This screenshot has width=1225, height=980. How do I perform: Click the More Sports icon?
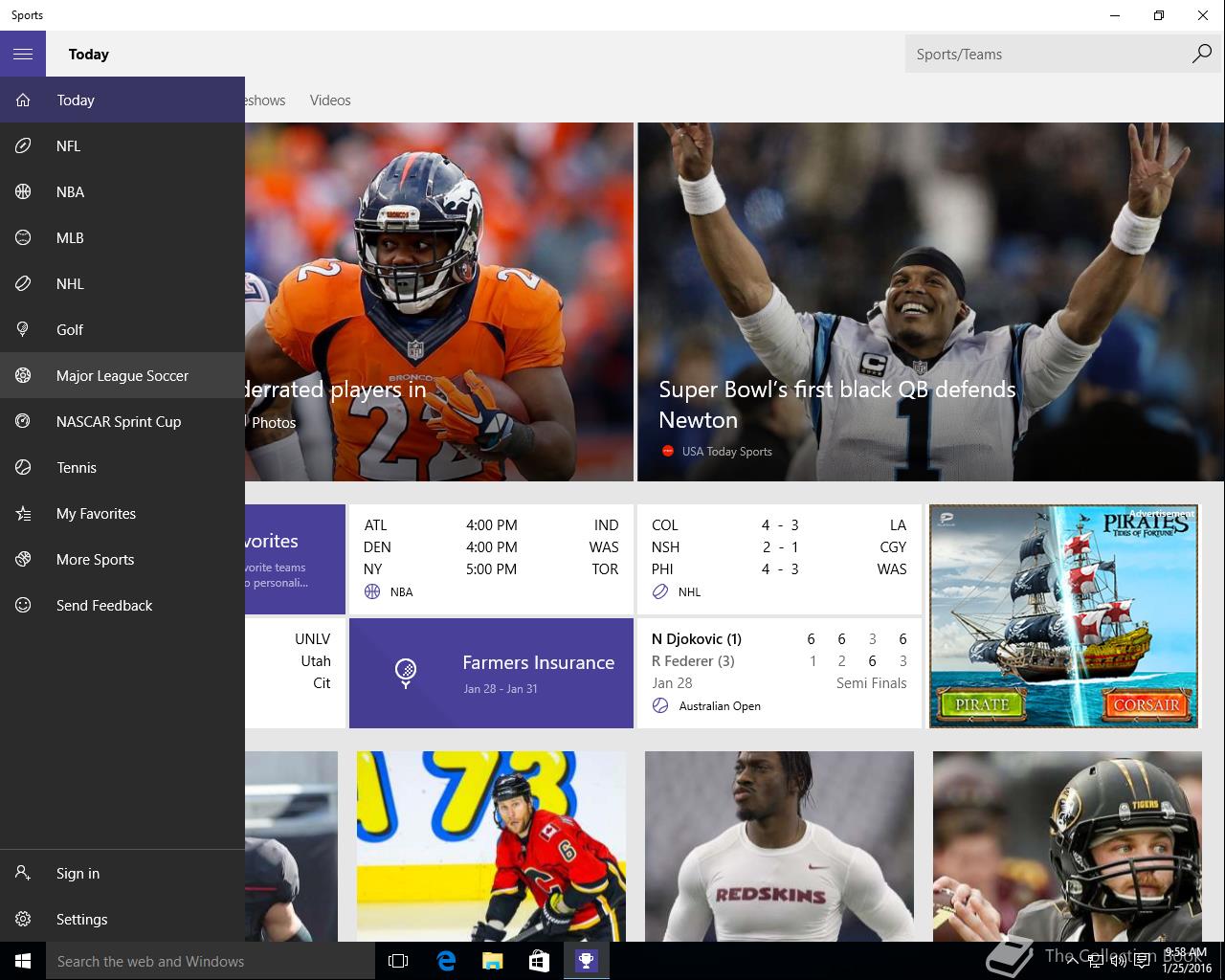point(23,559)
